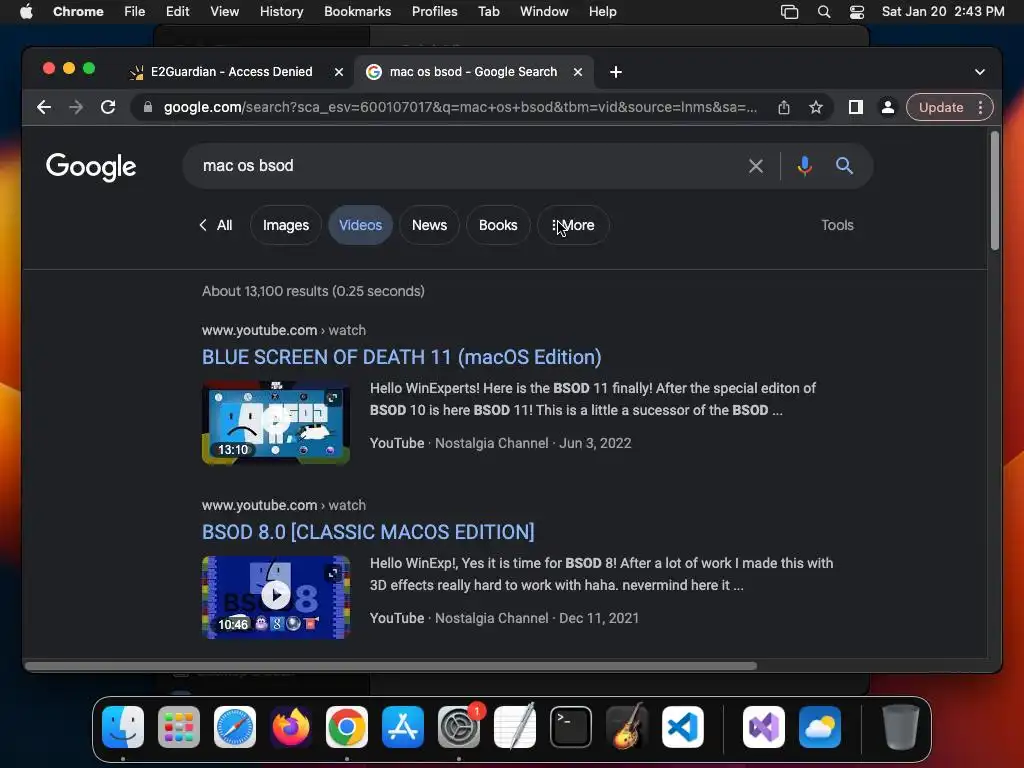Click the About 13,100 results text
The width and height of the screenshot is (1024, 768).
click(313, 291)
